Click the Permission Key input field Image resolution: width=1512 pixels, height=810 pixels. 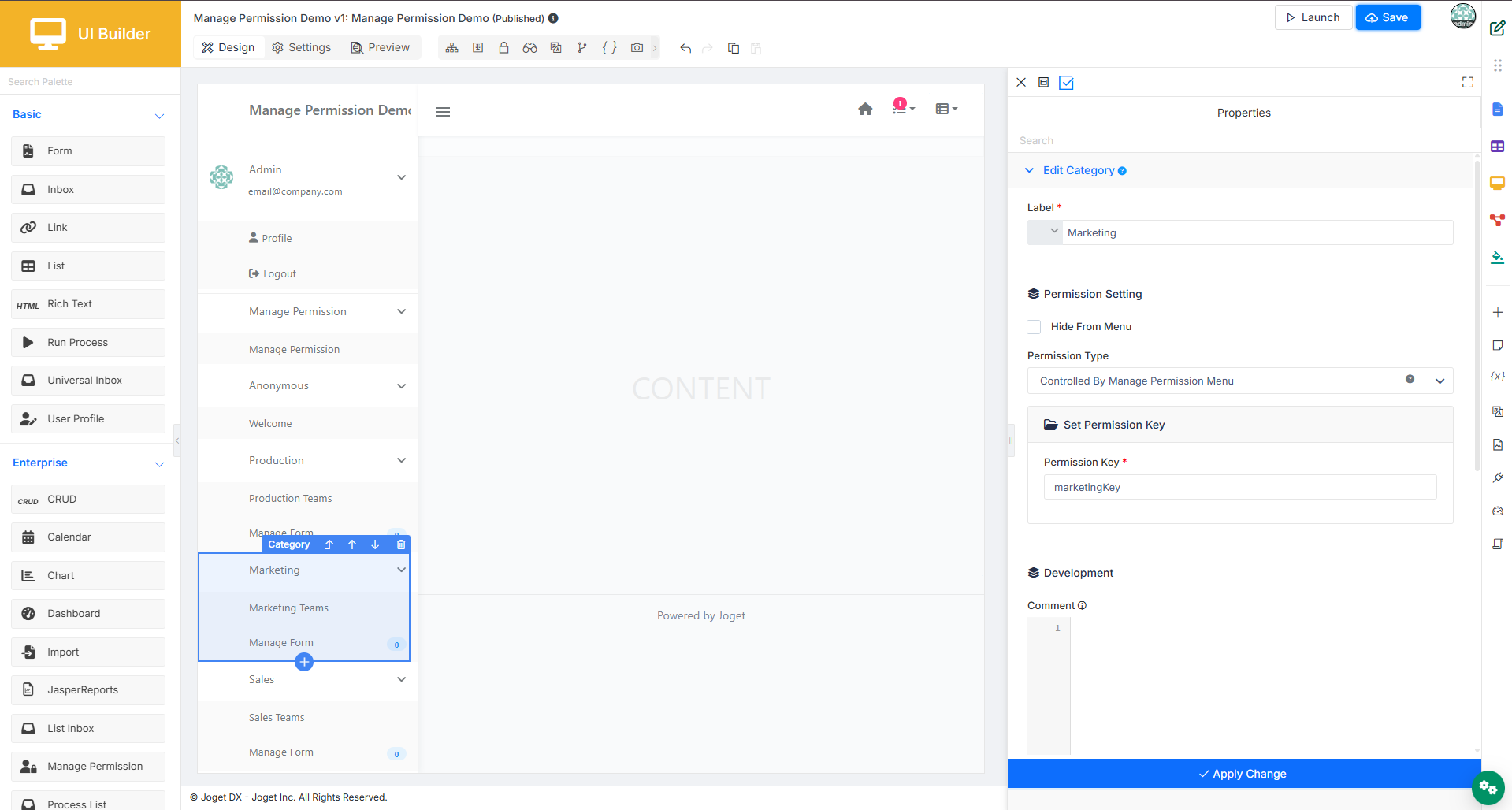click(x=1240, y=487)
